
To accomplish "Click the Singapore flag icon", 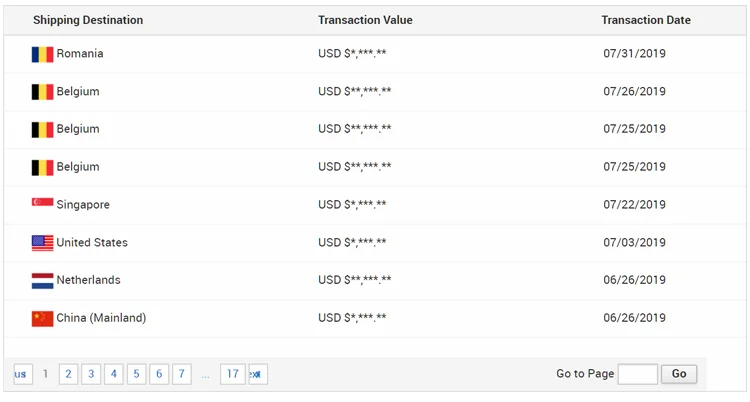I will (42, 204).
